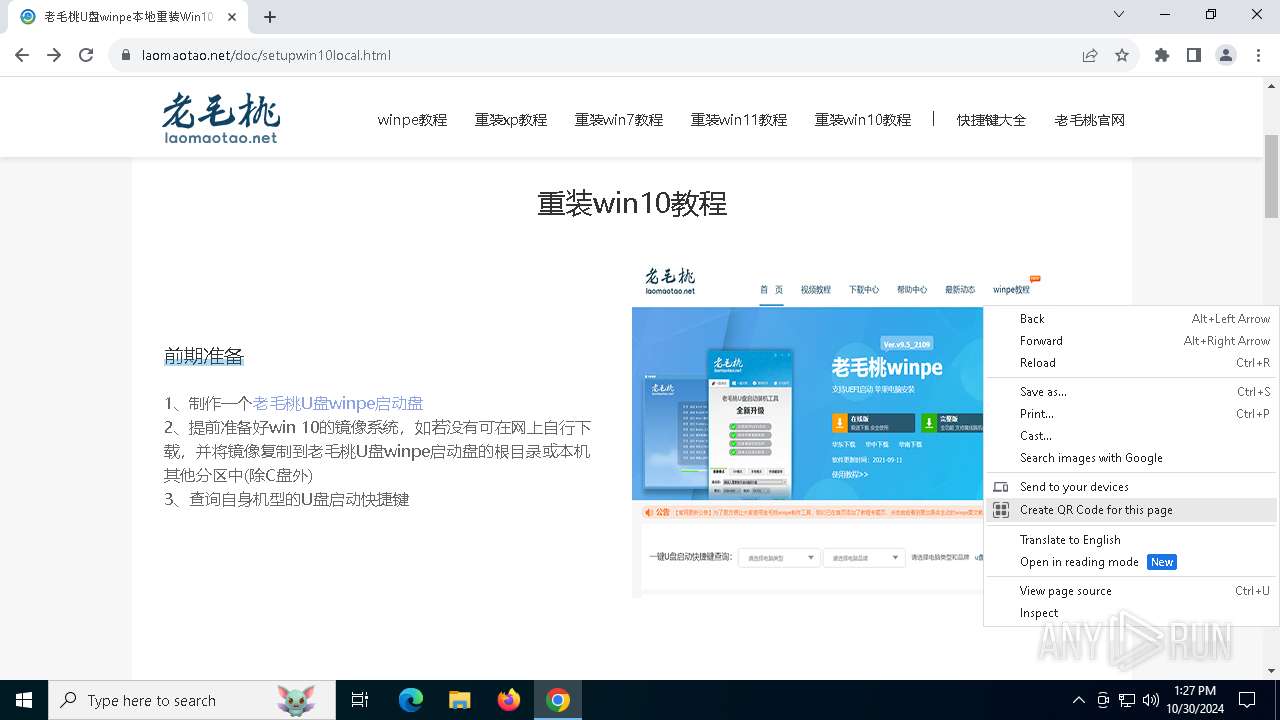The height and width of the screenshot is (720, 1280).
Task: Open winpe教程 nav link
Action: (412, 120)
